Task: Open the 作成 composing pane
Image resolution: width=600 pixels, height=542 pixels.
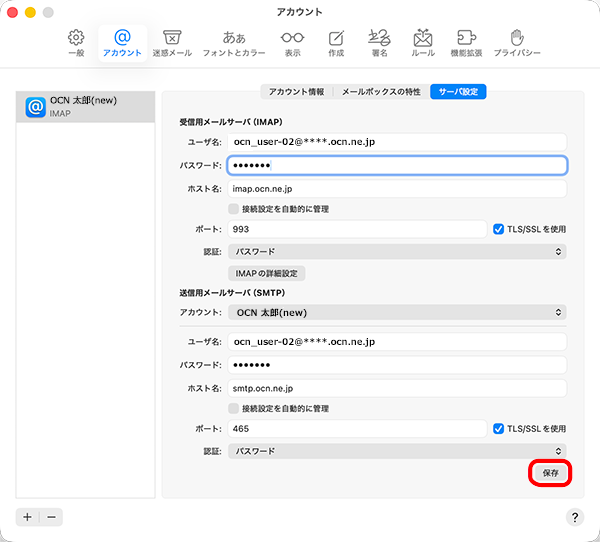Action: 336,42
